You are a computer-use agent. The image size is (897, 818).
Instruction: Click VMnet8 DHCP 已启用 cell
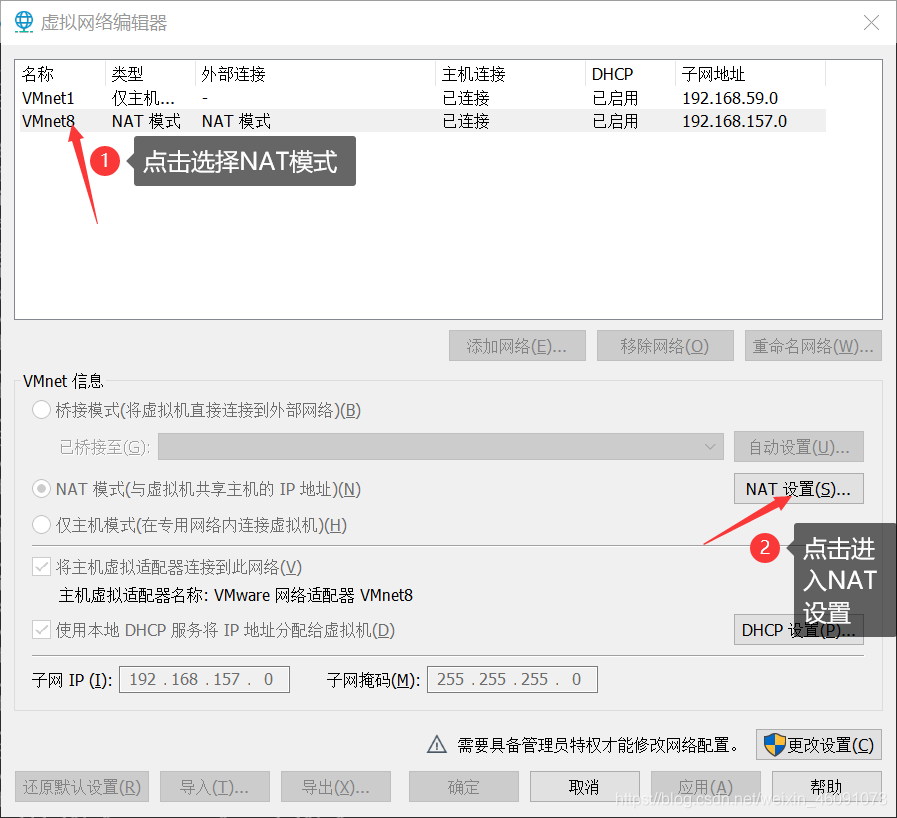pyautogui.click(x=615, y=121)
